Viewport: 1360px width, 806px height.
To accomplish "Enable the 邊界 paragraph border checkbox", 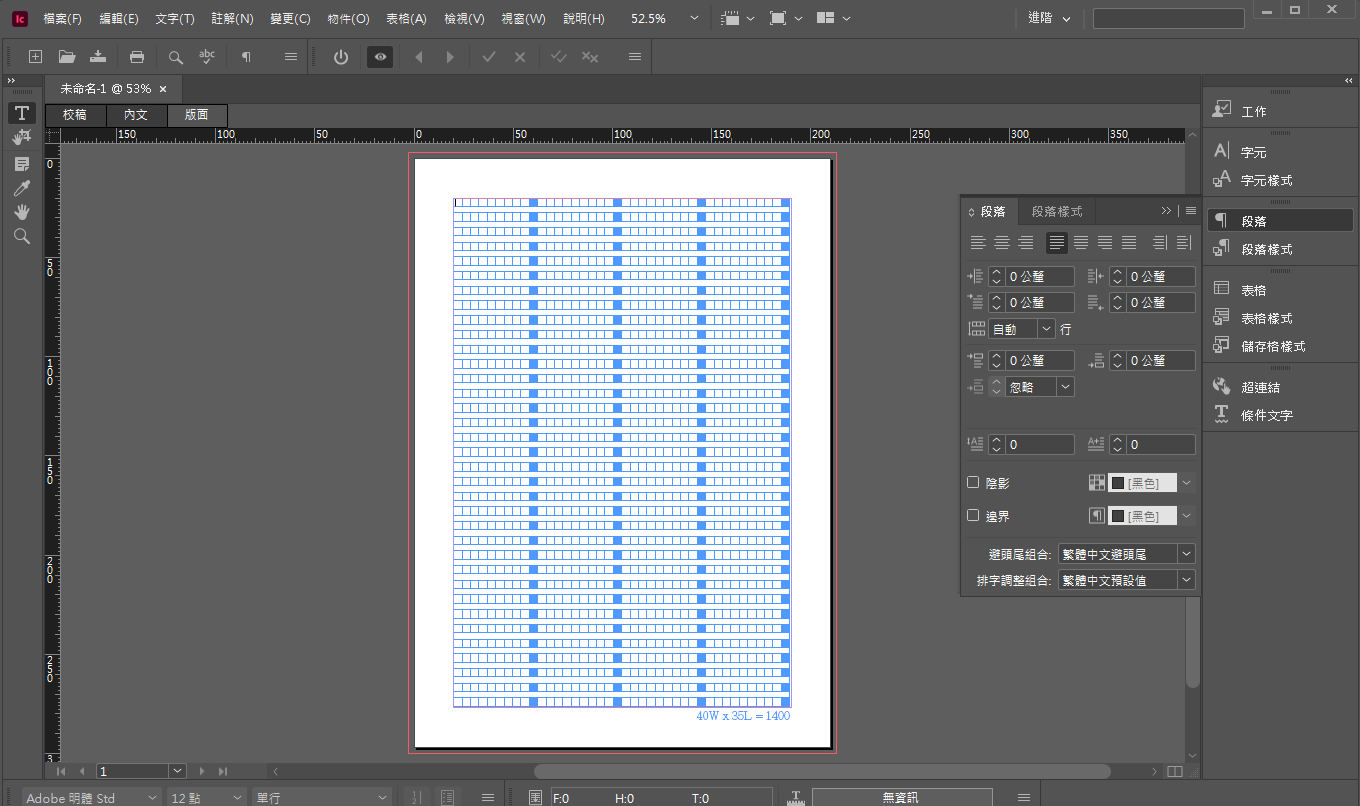I will [x=973, y=516].
